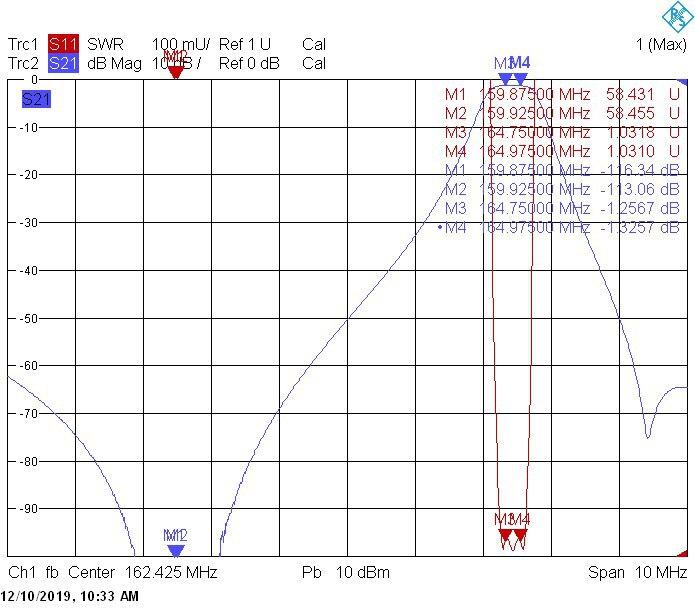The height and width of the screenshot is (613, 695).
Task: Select blue M1/M2 marker triangle at bottom
Action: click(176, 551)
